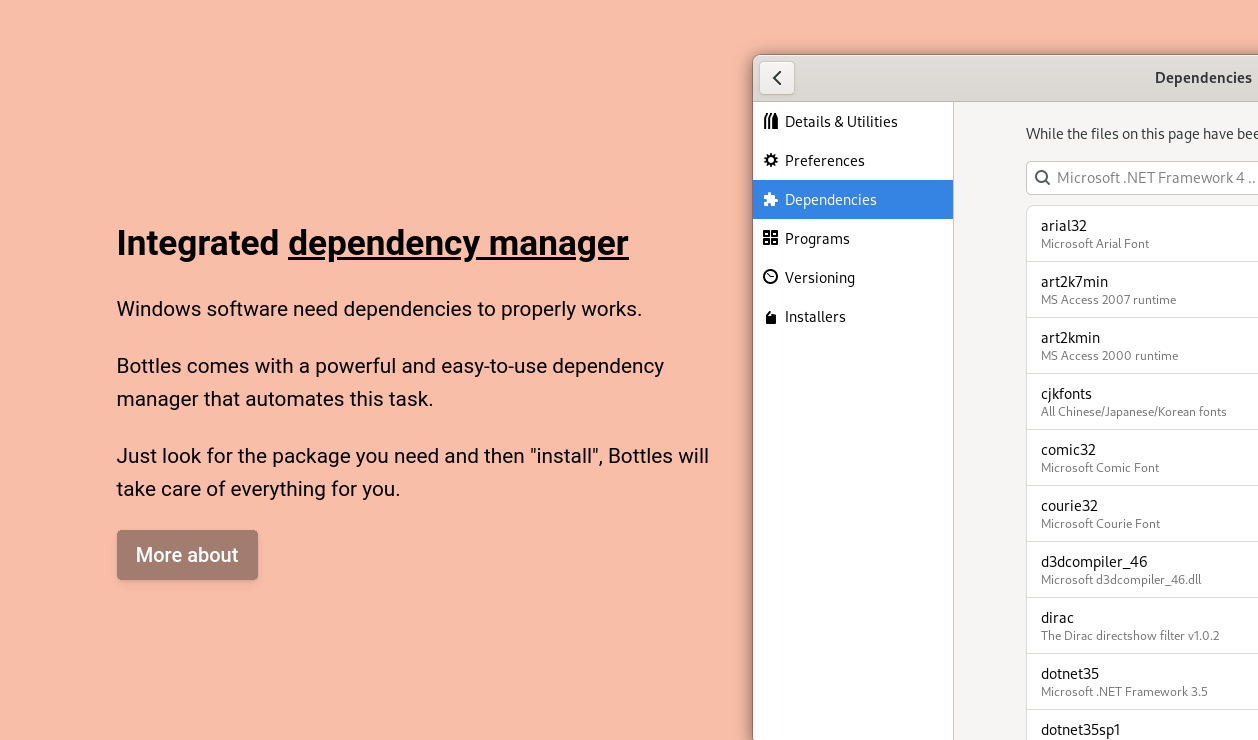Viewport: 1258px width, 740px height.
Task: Select the arial32 dependency entry
Action: click(x=1142, y=234)
